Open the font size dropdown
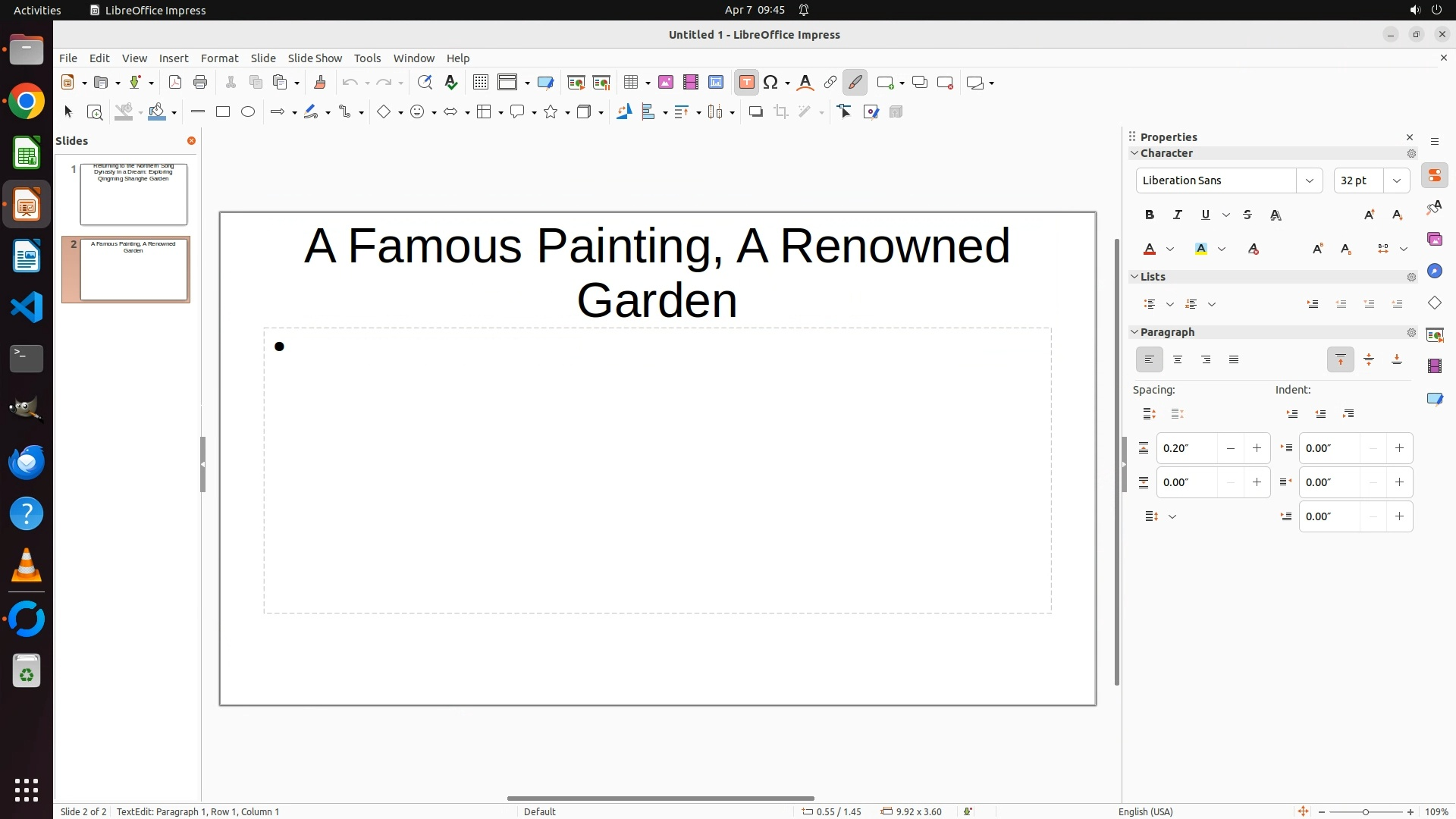1456x819 pixels. (x=1396, y=180)
